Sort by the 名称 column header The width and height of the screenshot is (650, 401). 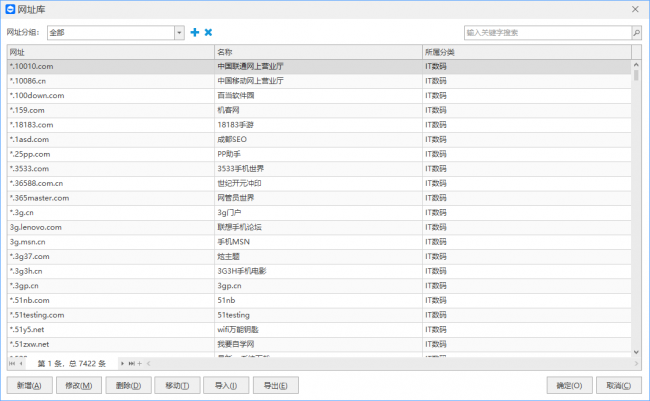tap(318, 52)
